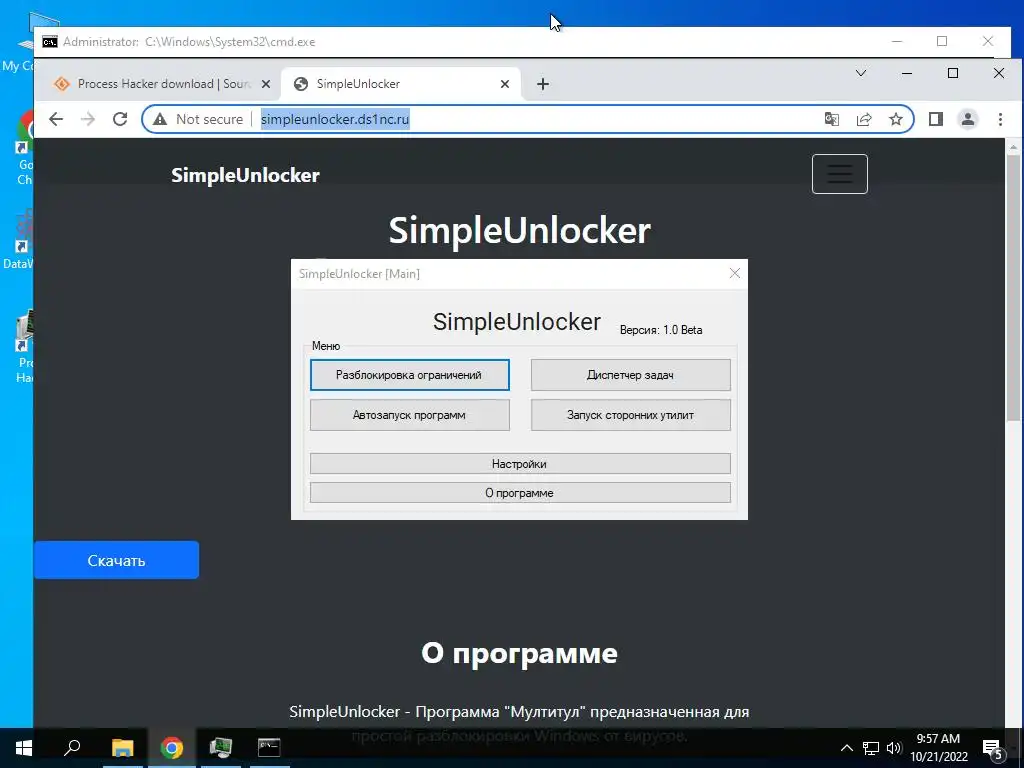Open volume control tray icon
Image resolution: width=1024 pixels, height=768 pixels.
point(894,748)
